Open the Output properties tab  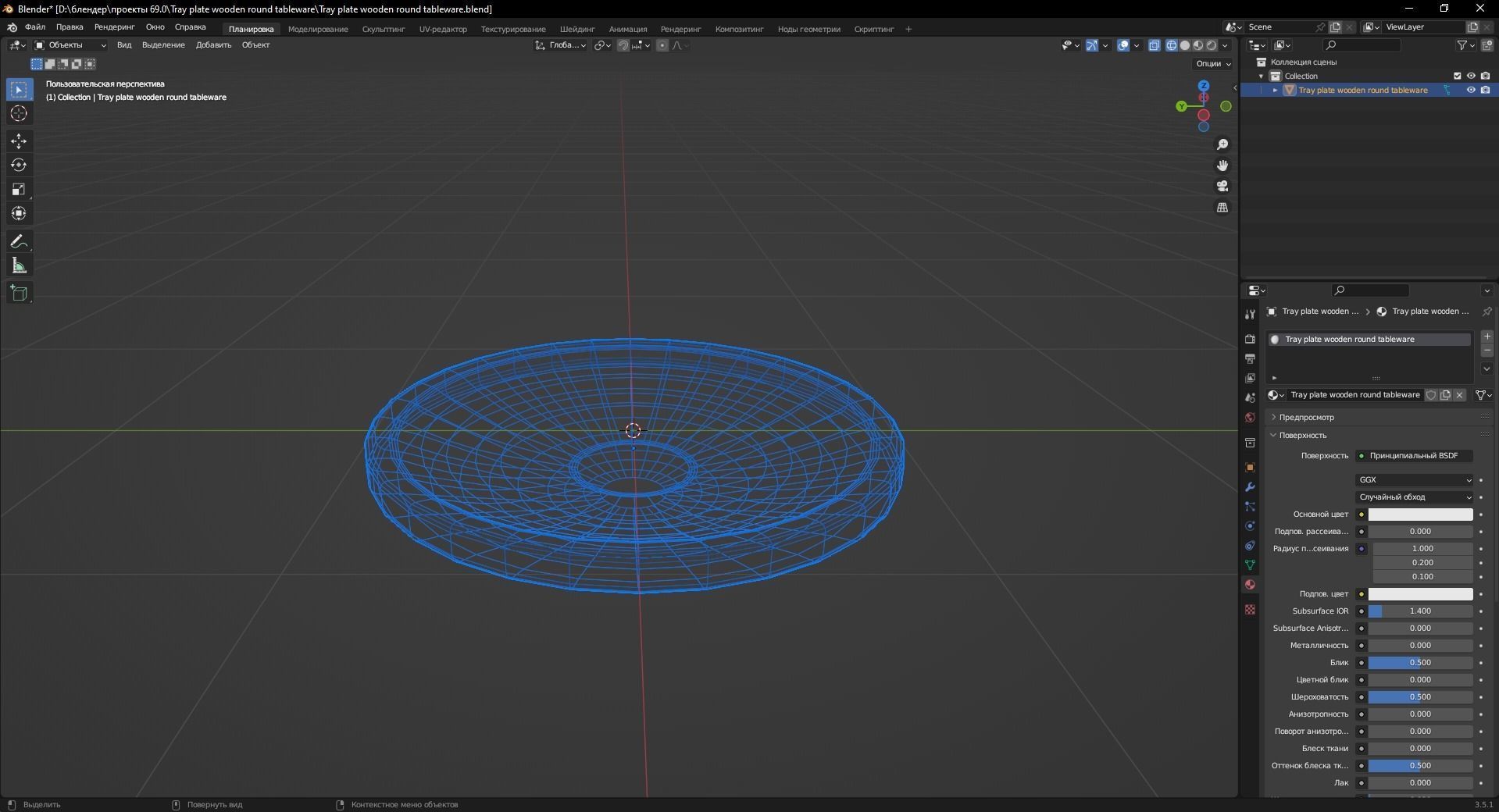tap(1250, 358)
